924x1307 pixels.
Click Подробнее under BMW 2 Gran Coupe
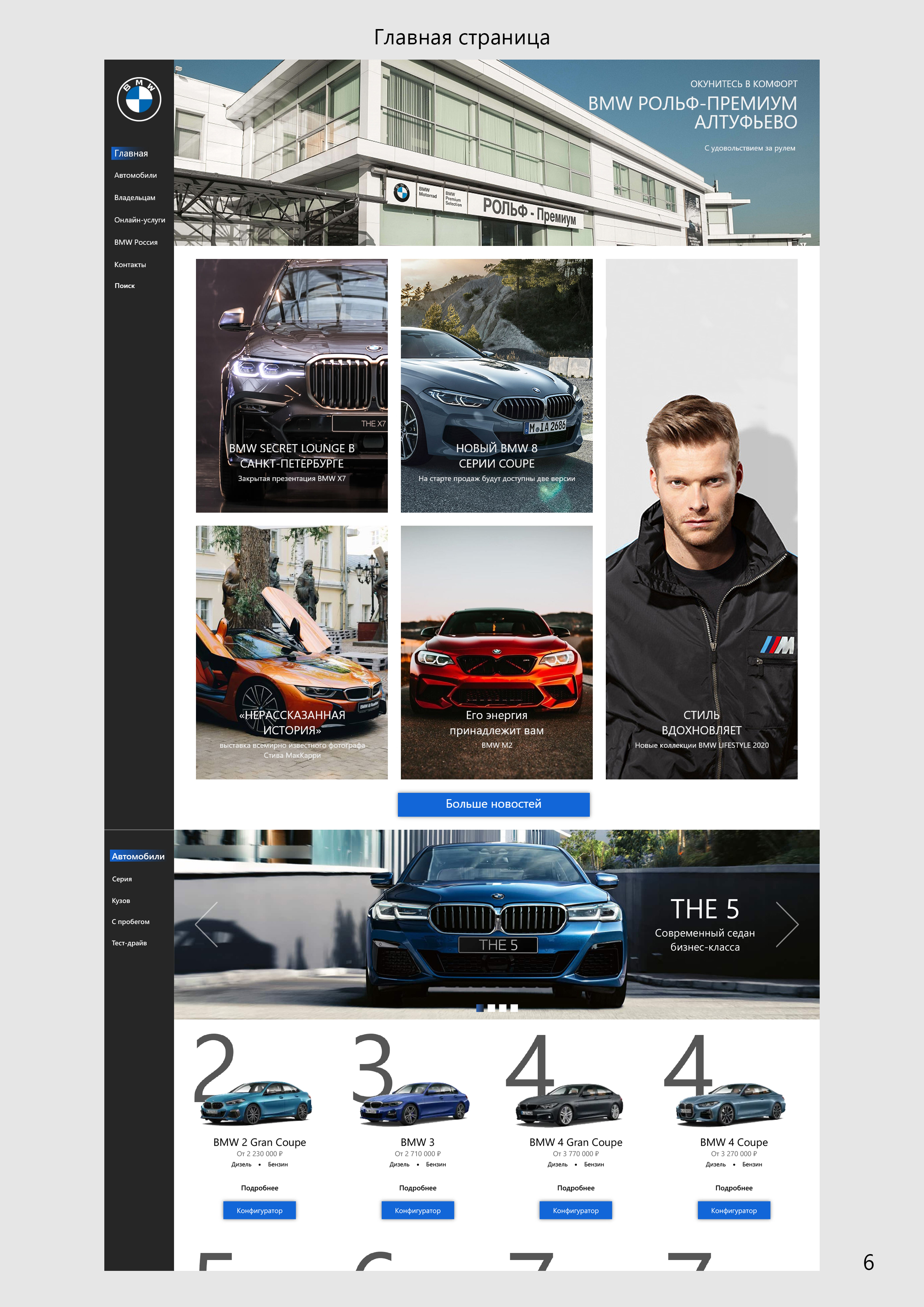260,1188
